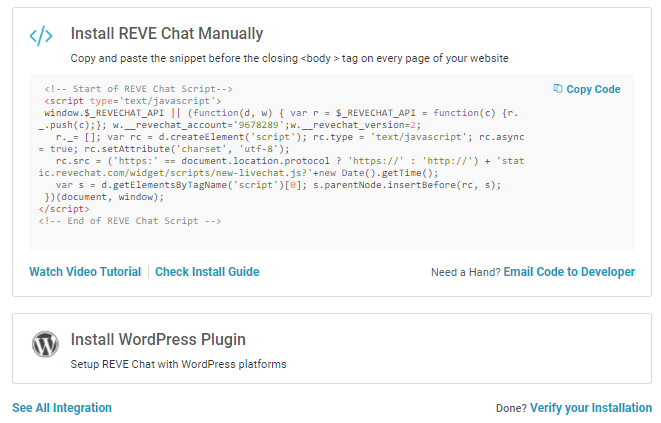This screenshot has height=423, width=661.
Task: Click the Copy Code clipboard icon
Action: coord(558,89)
